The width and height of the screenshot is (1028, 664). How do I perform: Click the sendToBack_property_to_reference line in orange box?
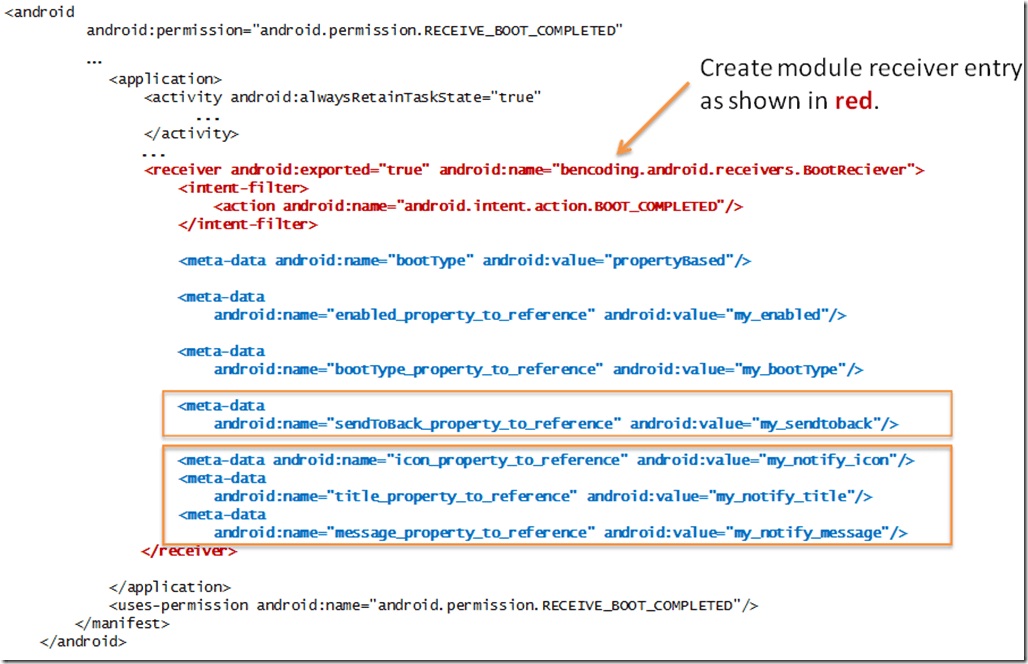556,424
